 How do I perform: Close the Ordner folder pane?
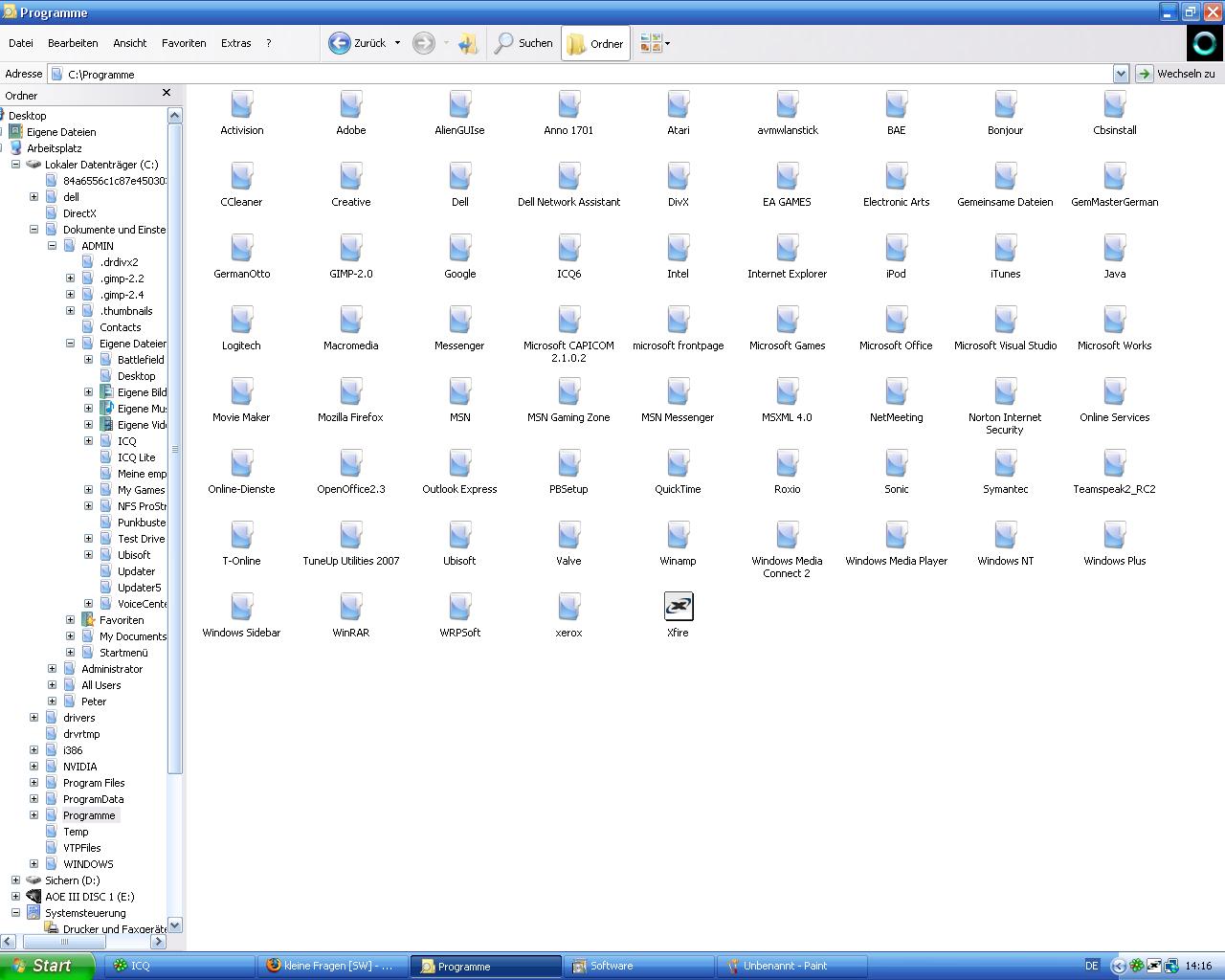click(167, 93)
